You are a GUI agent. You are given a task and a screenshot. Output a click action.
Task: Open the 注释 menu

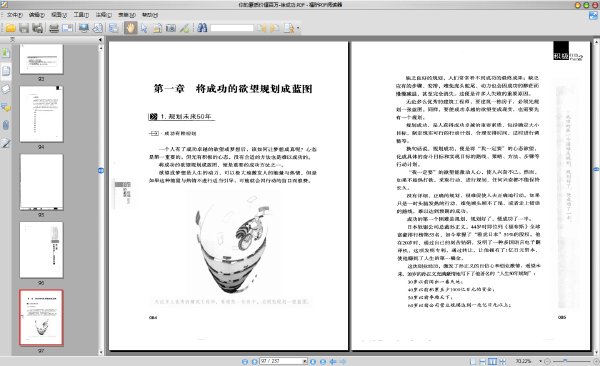click(104, 15)
